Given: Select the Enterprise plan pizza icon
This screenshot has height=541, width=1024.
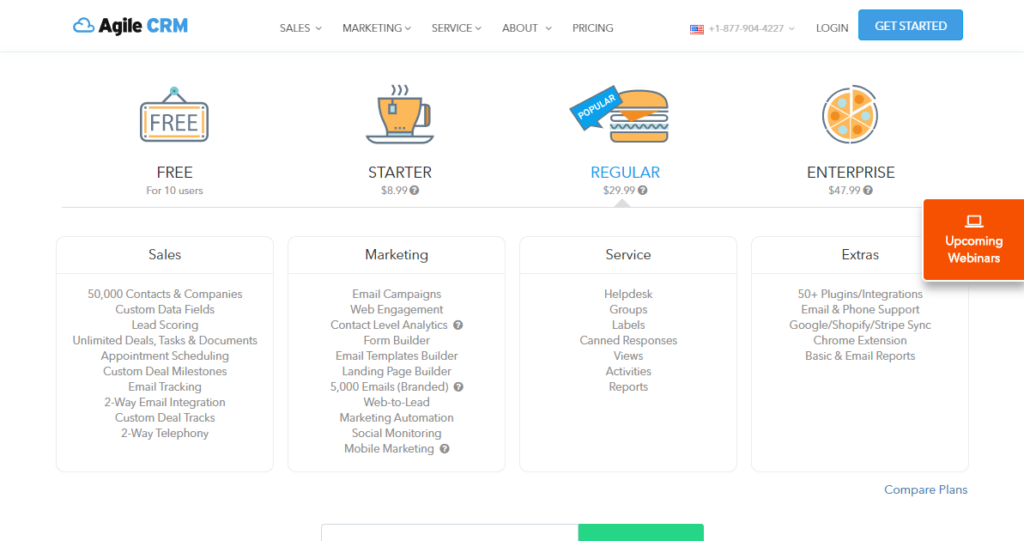Looking at the screenshot, I should pos(850,114).
